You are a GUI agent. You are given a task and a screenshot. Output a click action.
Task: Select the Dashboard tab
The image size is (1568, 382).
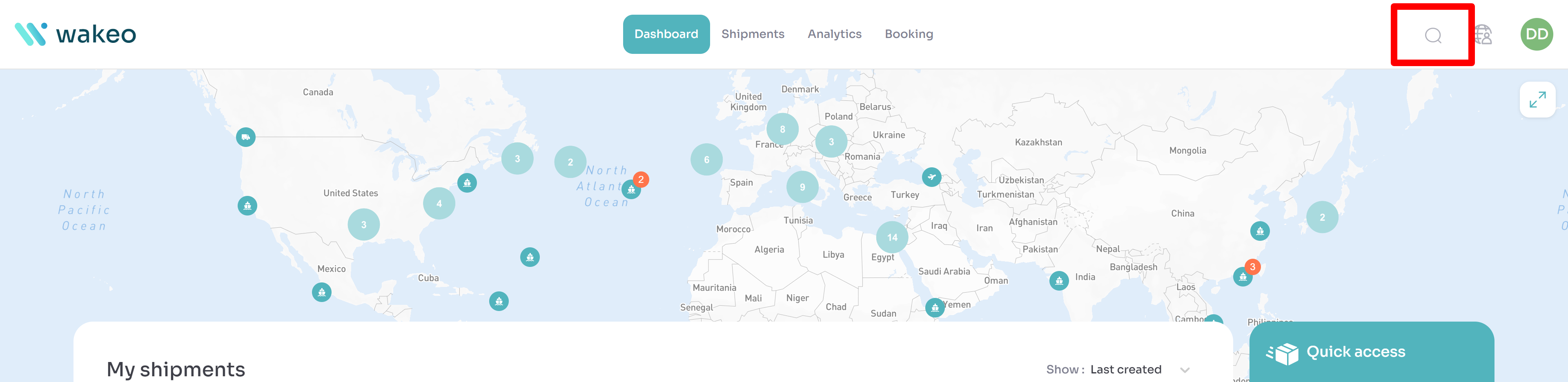[x=666, y=34]
